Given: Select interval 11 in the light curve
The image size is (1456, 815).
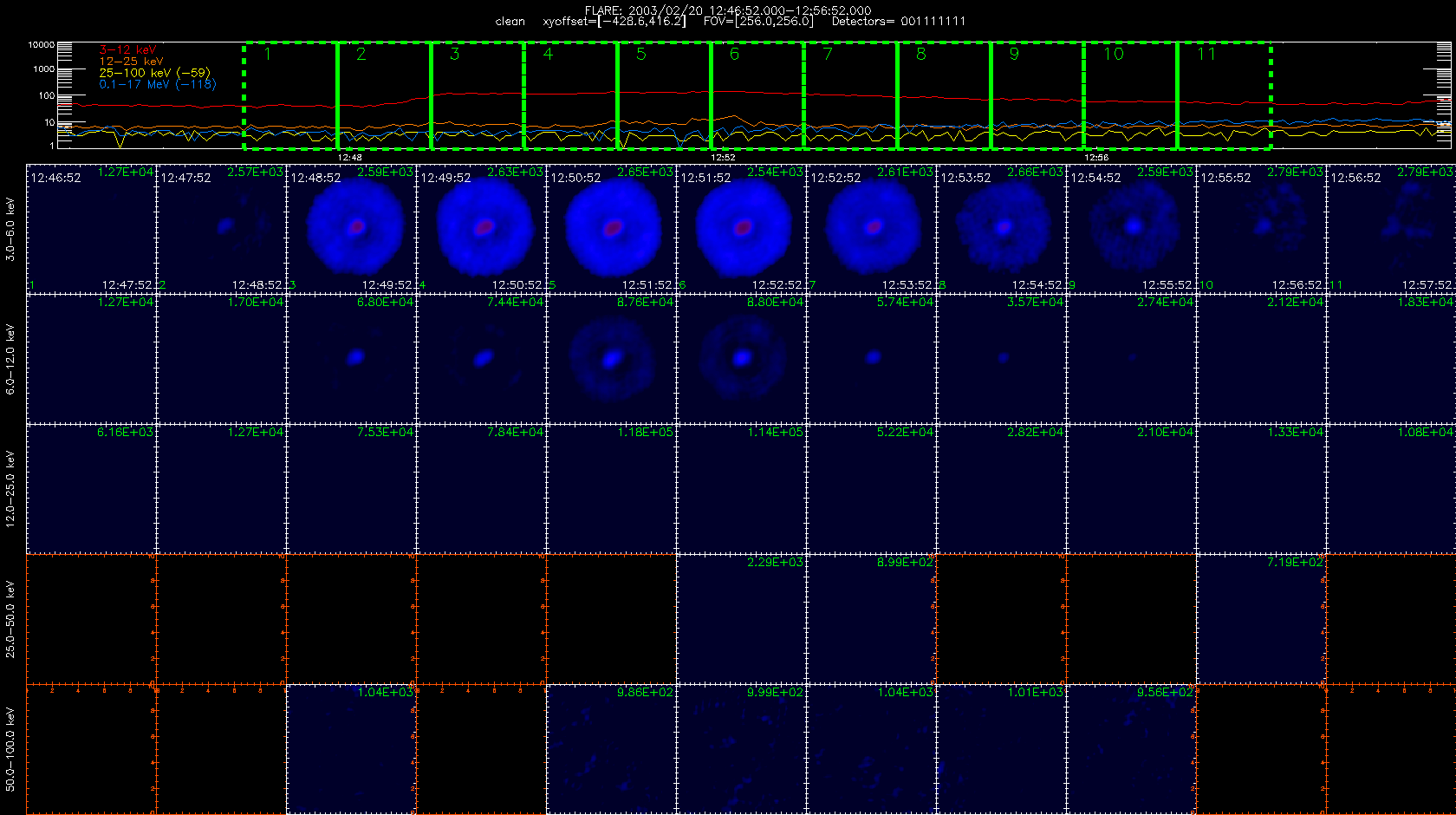Looking at the screenshot, I should pyautogui.click(x=1224, y=95).
